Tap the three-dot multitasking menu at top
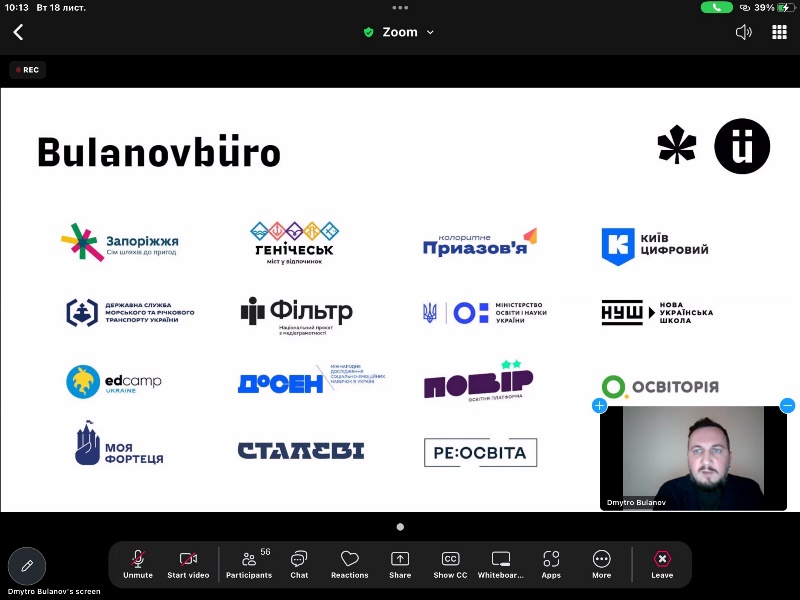Image resolution: width=800 pixels, height=600 pixels. [400, 8]
